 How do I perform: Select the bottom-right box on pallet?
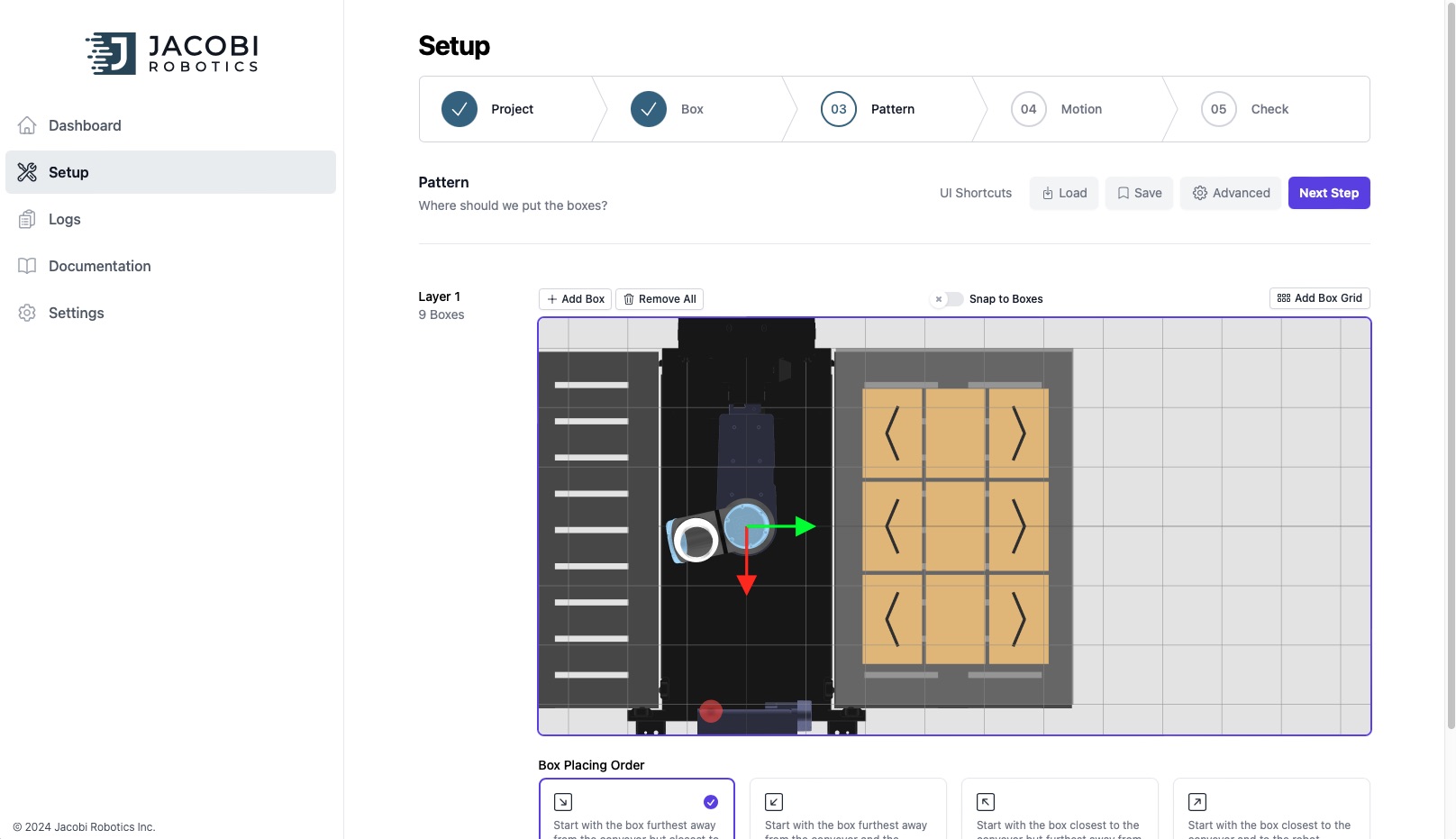click(1019, 619)
